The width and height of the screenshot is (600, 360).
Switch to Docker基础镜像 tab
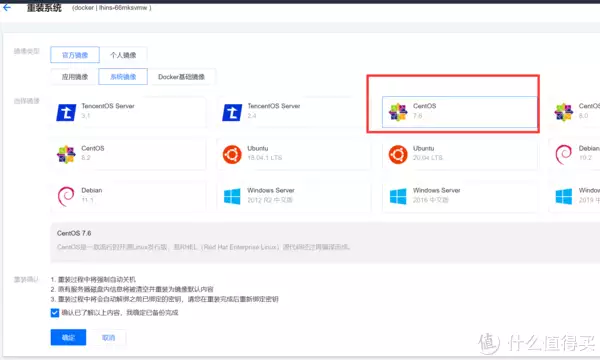point(181,77)
